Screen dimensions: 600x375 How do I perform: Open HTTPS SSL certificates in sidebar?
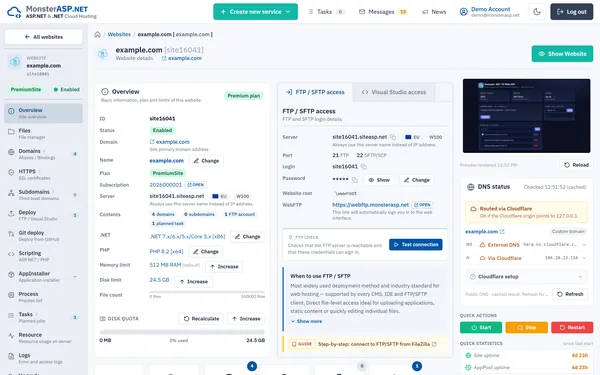tap(43, 174)
